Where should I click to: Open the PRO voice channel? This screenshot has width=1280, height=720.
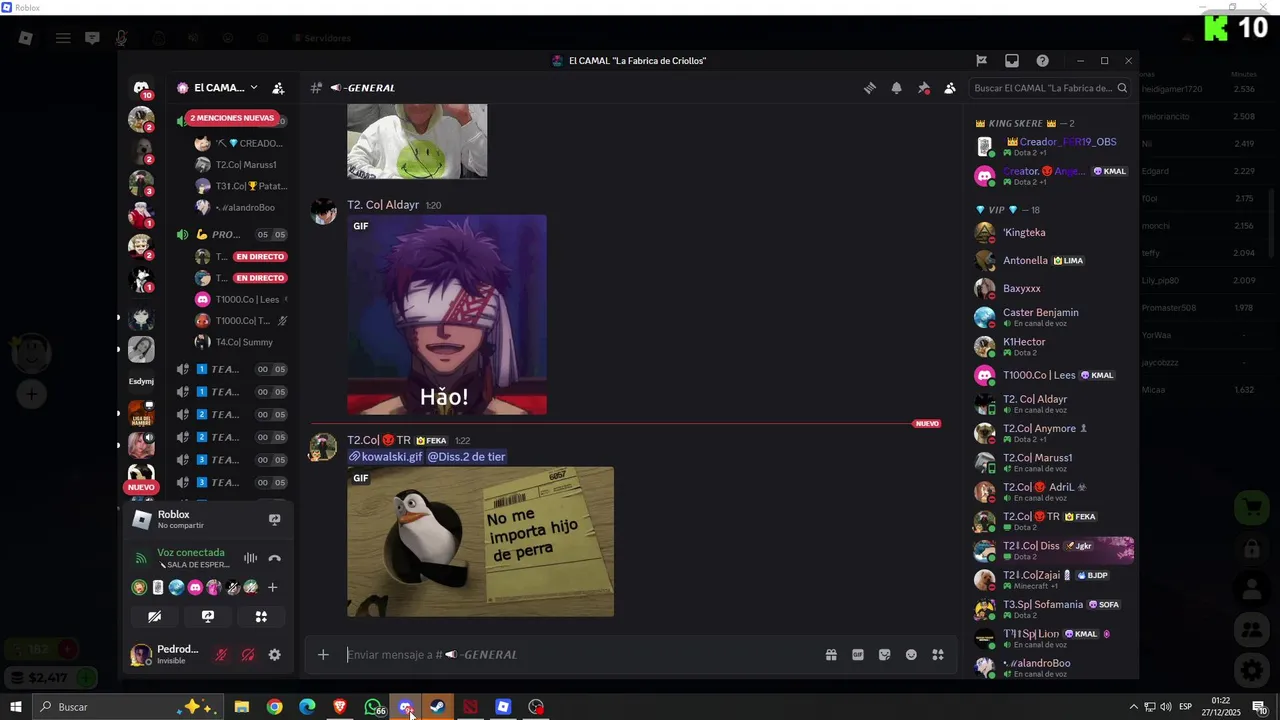pyautogui.click(x=232, y=235)
